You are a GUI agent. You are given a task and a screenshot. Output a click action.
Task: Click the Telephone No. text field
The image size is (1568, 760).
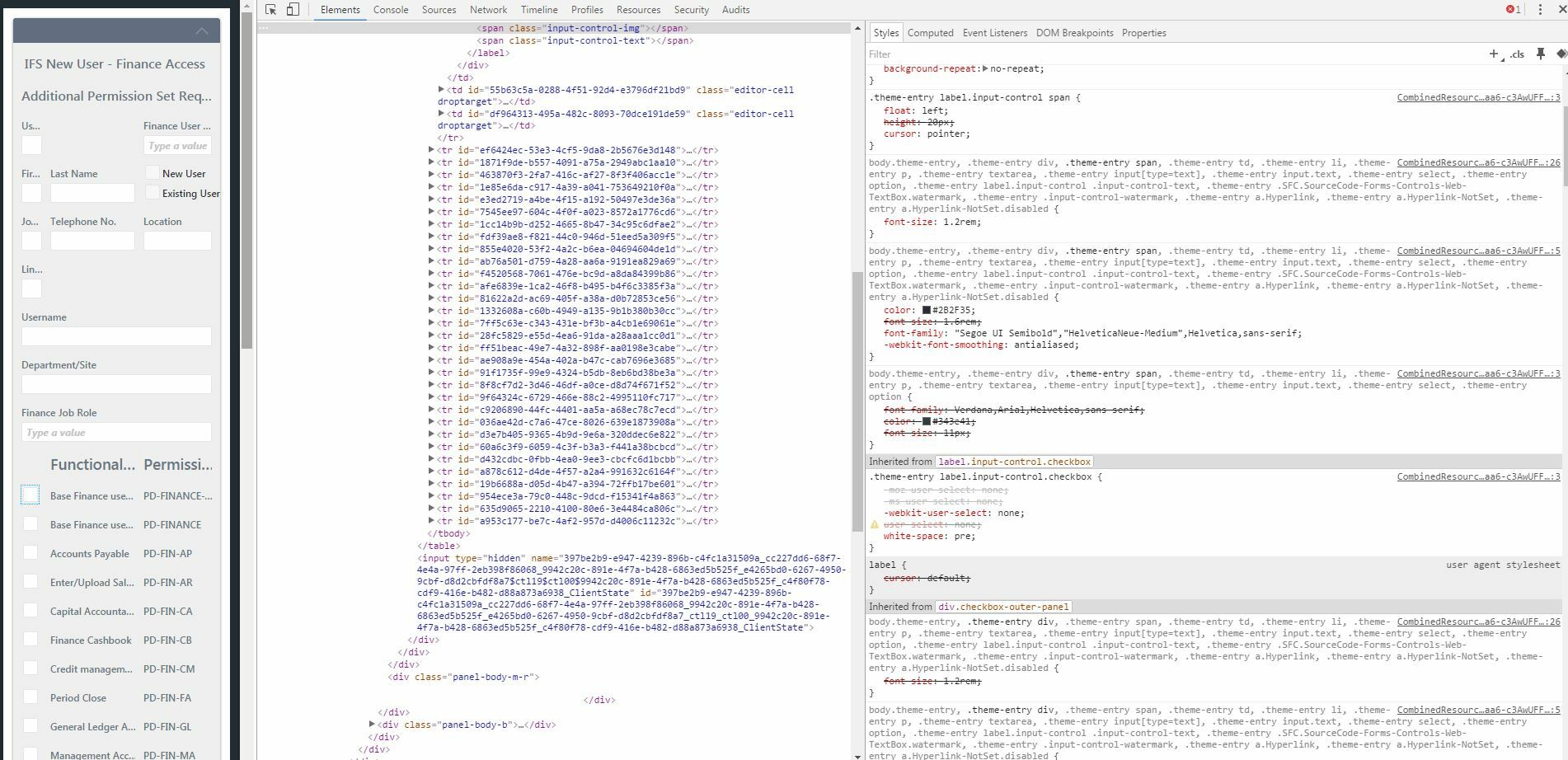(92, 240)
